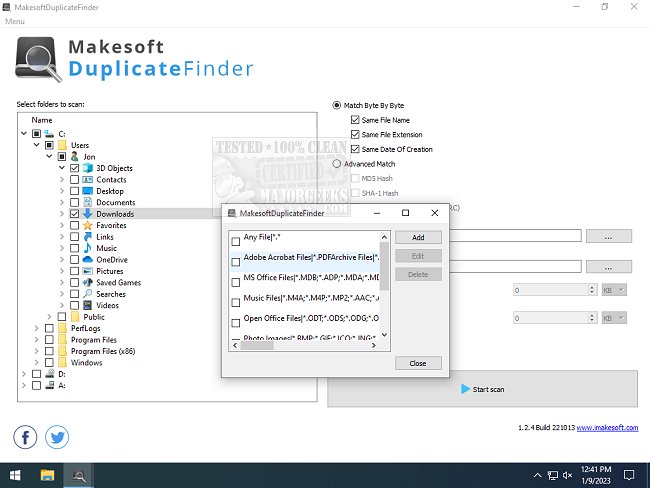Click the Saved Games icon
The width and height of the screenshot is (650, 488).
coord(87,282)
